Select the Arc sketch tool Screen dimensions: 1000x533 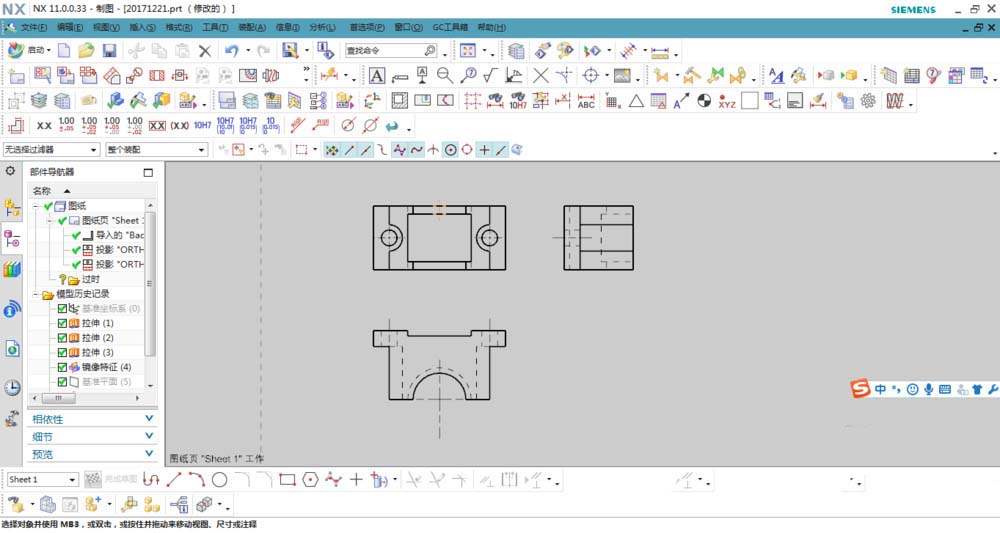[197, 479]
